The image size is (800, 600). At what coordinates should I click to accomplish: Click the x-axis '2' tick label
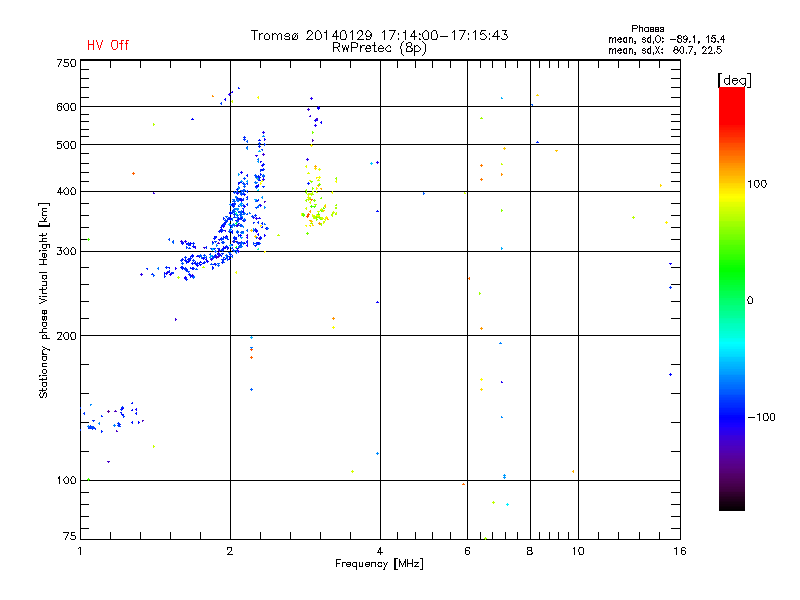tap(230, 551)
